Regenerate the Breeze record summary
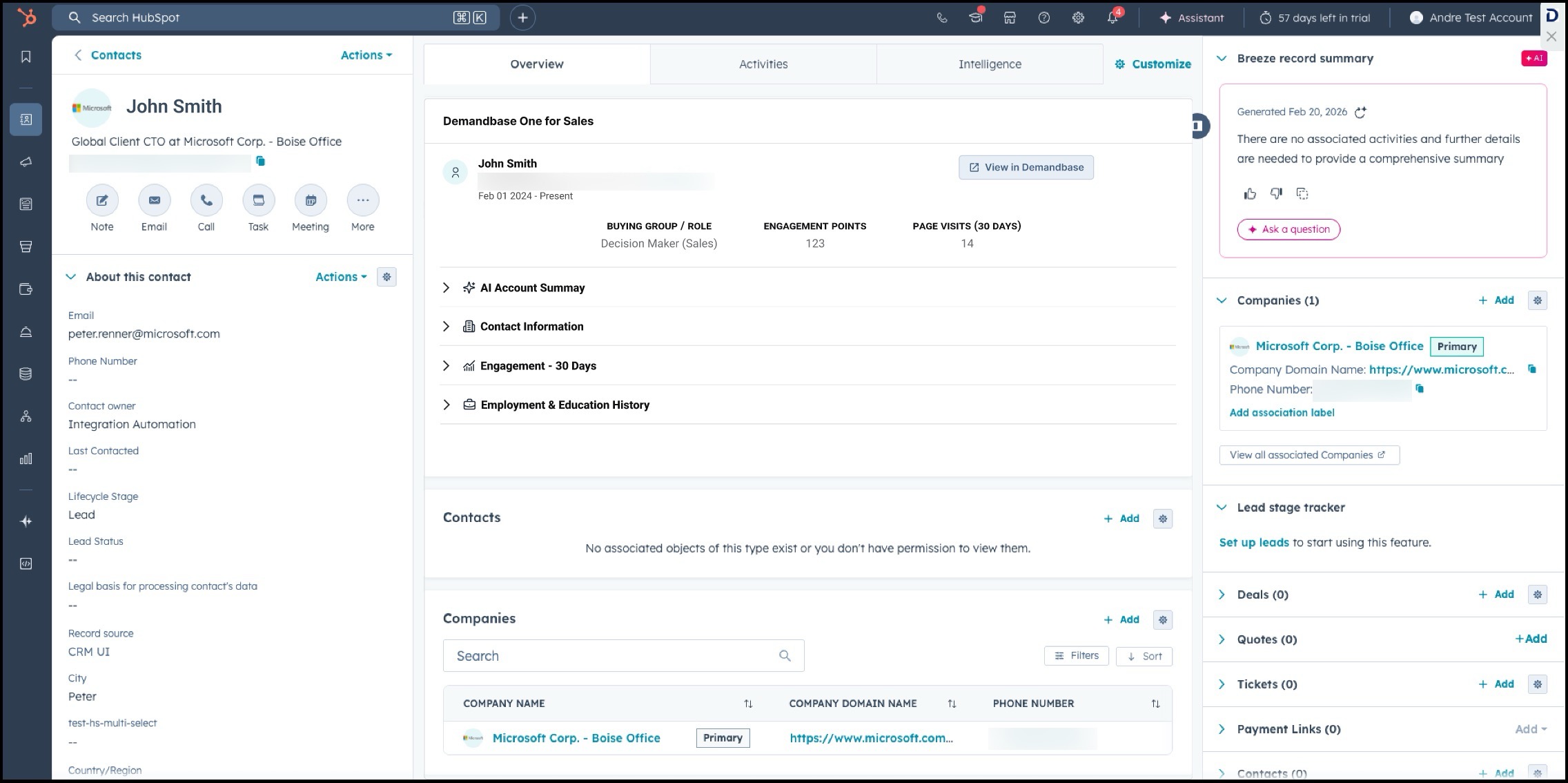 [x=1360, y=112]
